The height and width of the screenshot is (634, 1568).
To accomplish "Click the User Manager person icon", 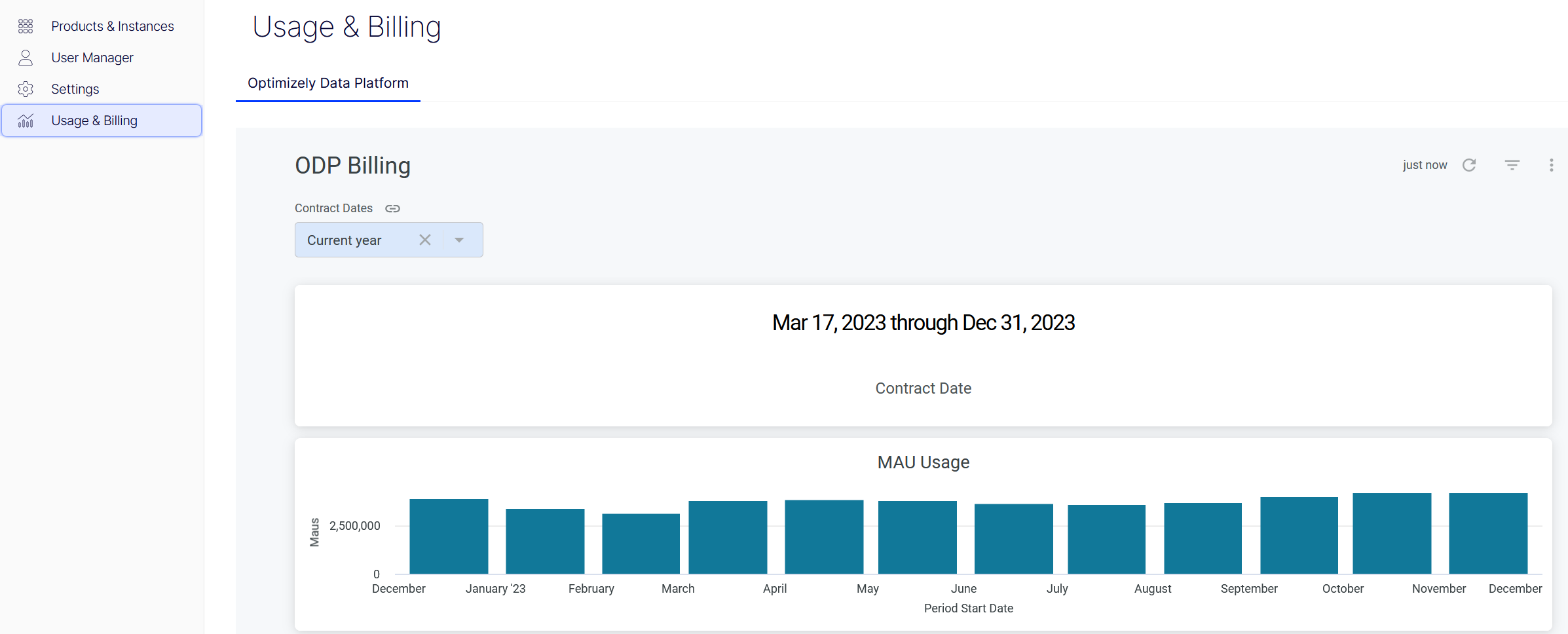I will coord(26,57).
